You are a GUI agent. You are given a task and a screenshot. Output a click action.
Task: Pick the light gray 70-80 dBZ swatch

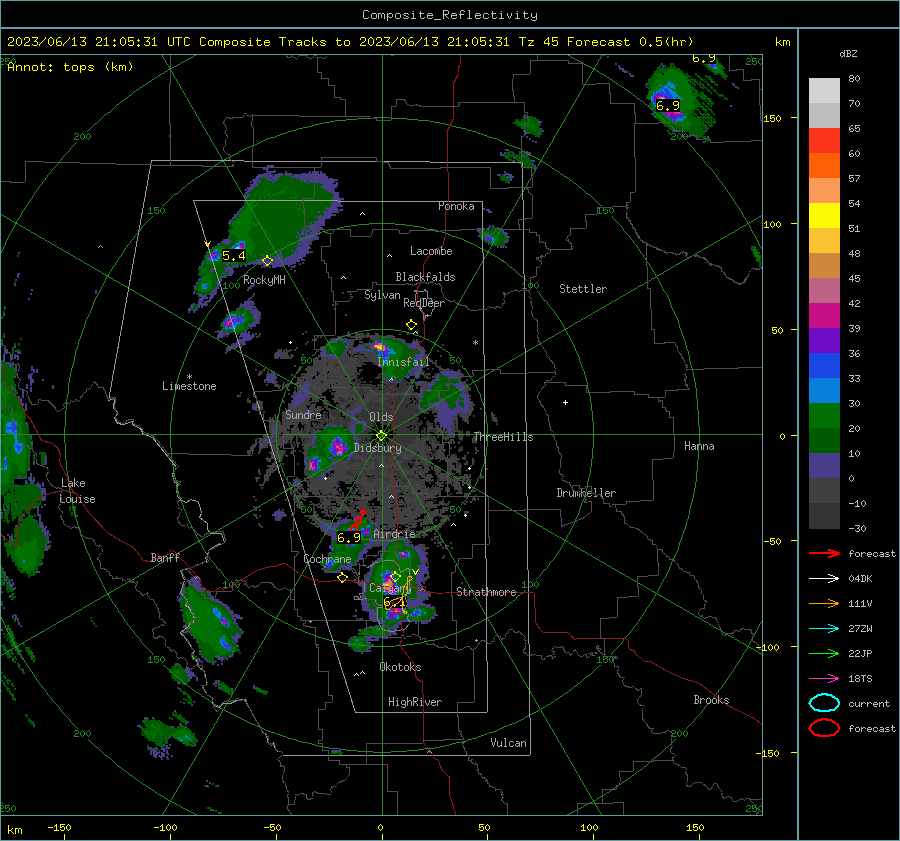(x=824, y=91)
